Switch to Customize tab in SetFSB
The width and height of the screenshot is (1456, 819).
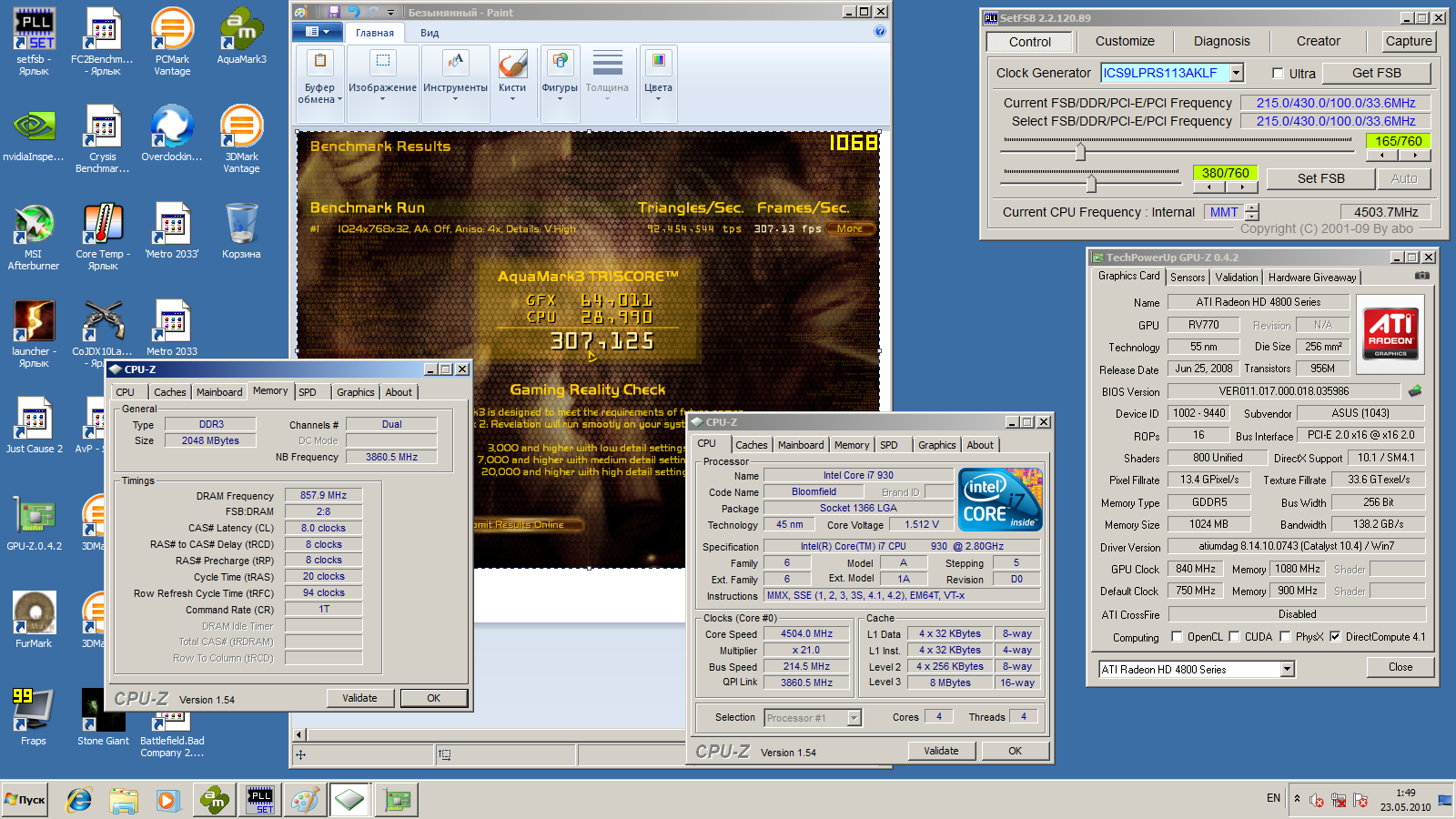(x=1125, y=41)
